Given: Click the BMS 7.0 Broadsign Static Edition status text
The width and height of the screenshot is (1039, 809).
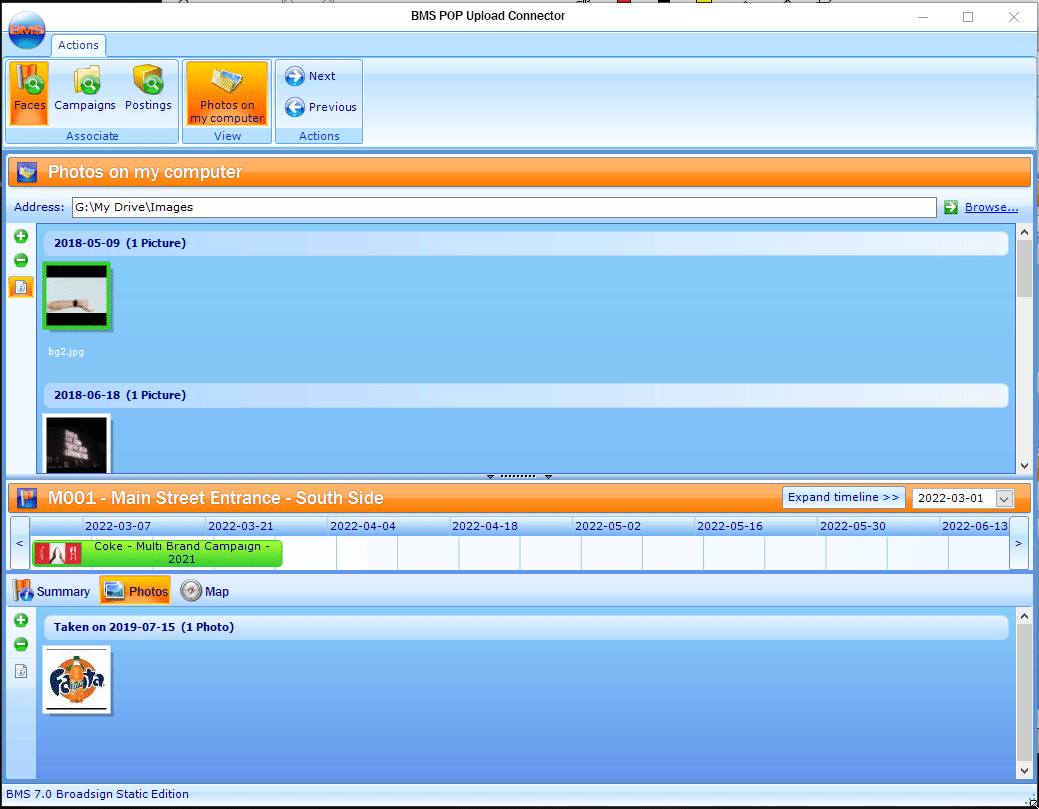Looking at the screenshot, I should click(97, 794).
